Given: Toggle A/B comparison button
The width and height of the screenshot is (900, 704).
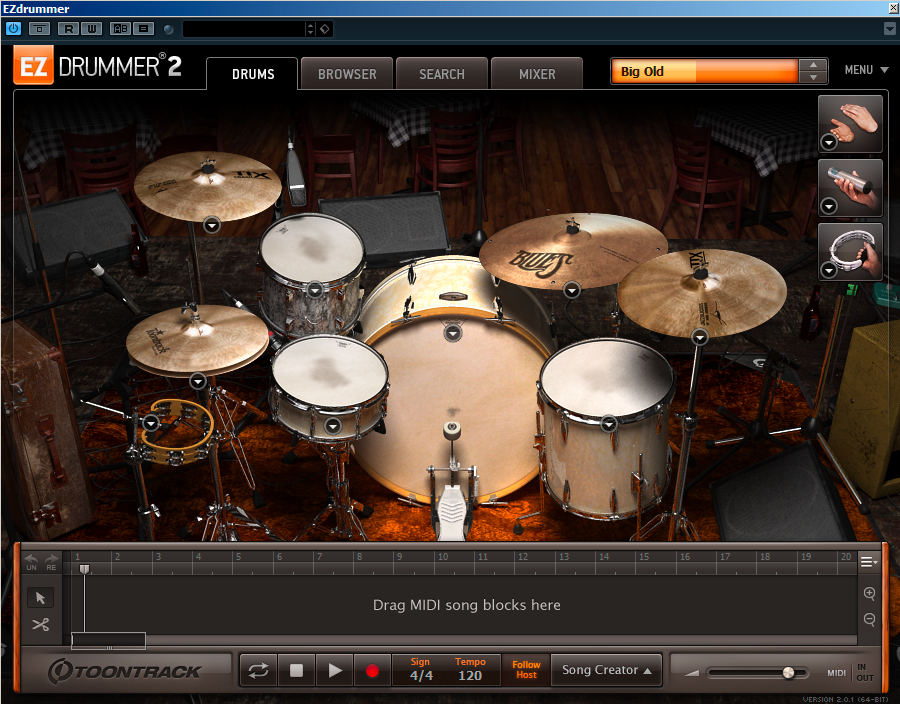Looking at the screenshot, I should (121, 29).
